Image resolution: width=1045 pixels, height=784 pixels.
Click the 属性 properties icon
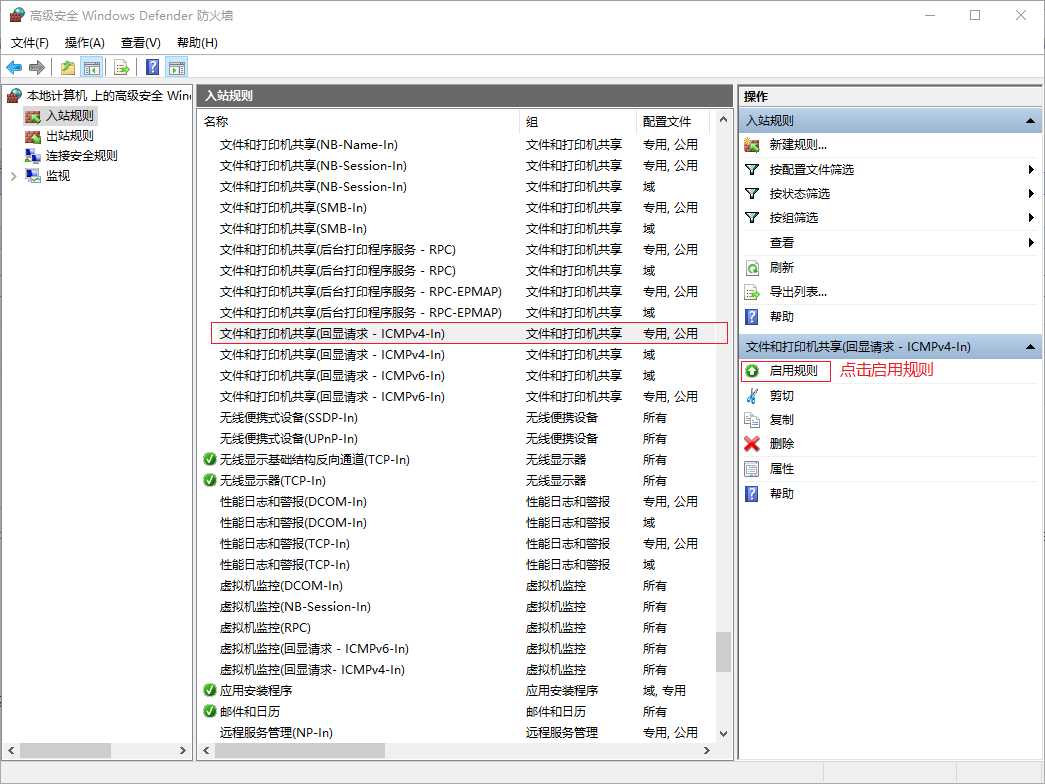click(x=752, y=469)
